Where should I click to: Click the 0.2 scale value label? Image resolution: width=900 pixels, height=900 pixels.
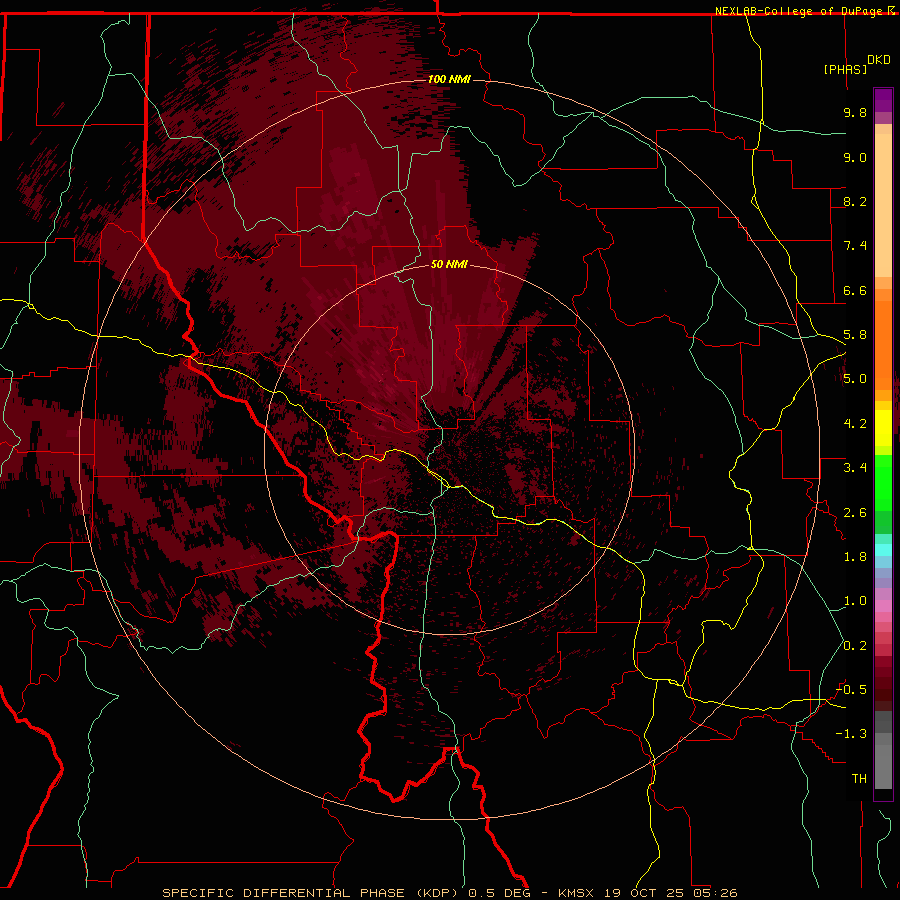[855, 646]
